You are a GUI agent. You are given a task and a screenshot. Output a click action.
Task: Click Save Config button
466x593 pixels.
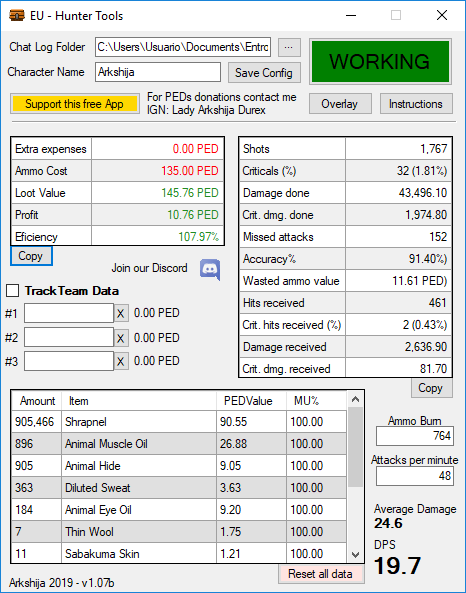264,73
